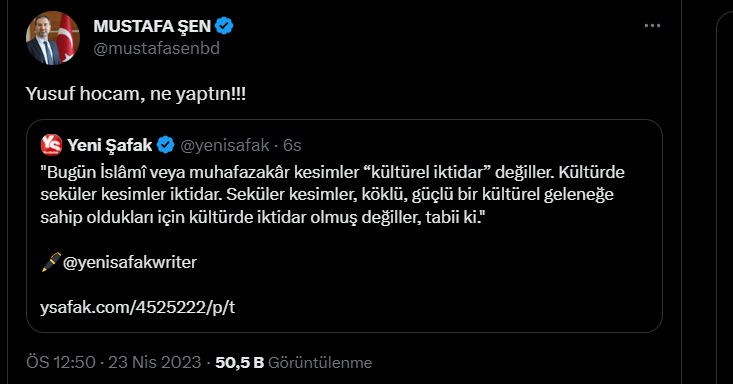
Task: View the 50,5 B view count
Action: (240, 362)
